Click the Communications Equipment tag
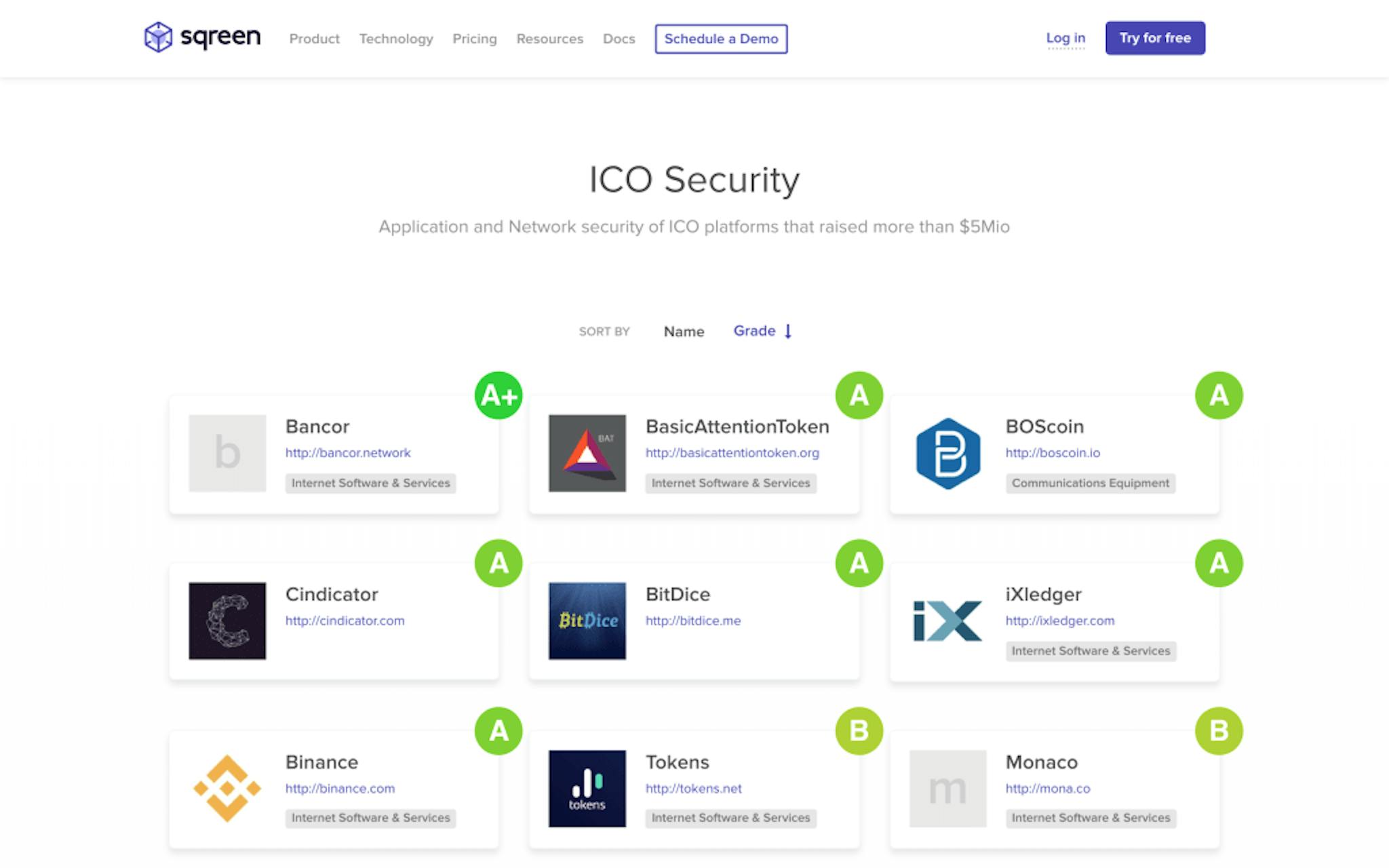This screenshot has height=868, width=1389. pyautogui.click(x=1091, y=483)
